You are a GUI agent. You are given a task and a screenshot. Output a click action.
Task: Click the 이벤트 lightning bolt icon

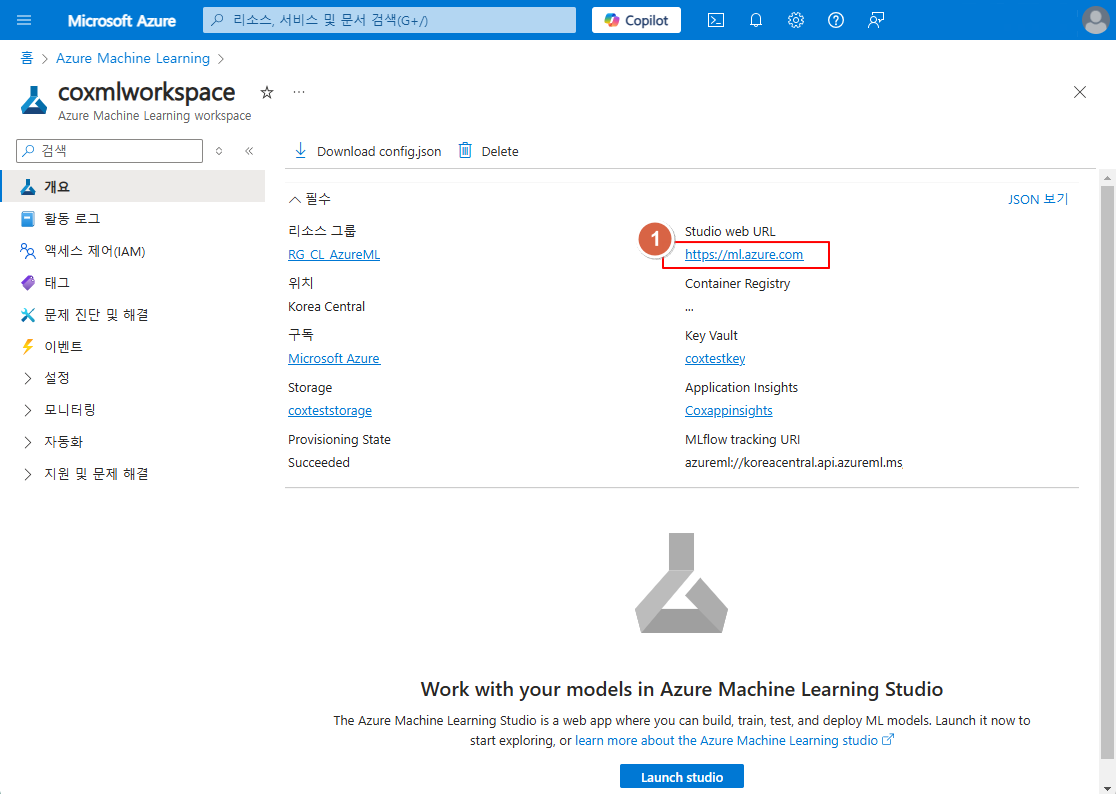(x=28, y=346)
